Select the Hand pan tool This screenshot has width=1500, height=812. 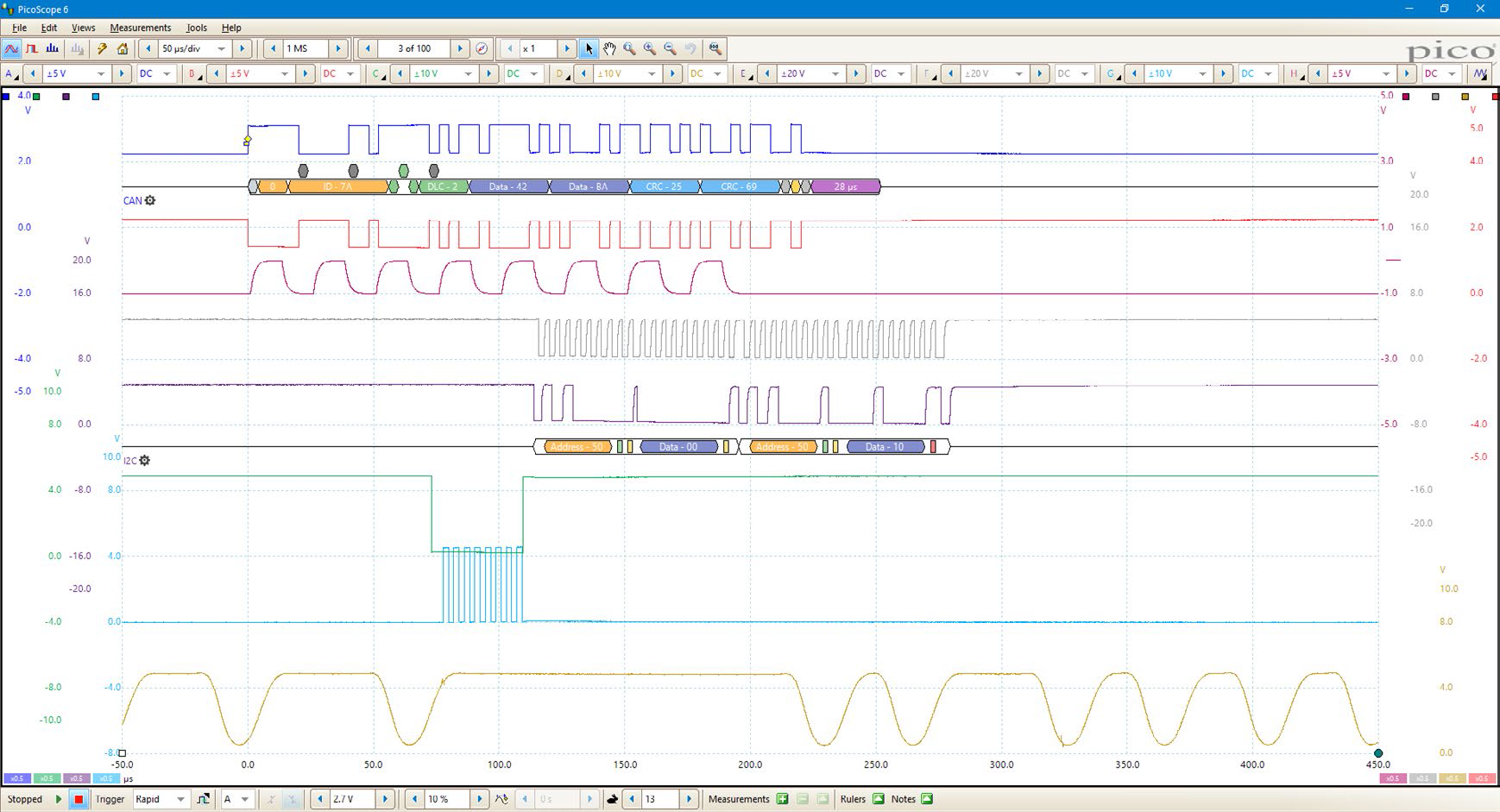[609, 49]
